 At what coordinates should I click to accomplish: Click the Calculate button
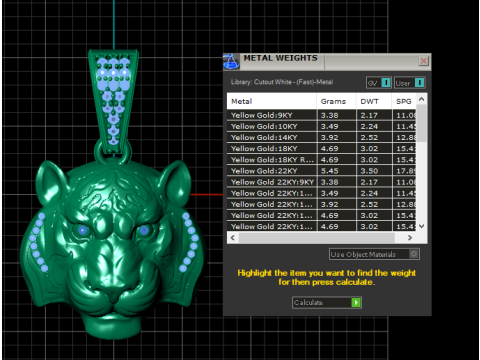pos(327,302)
